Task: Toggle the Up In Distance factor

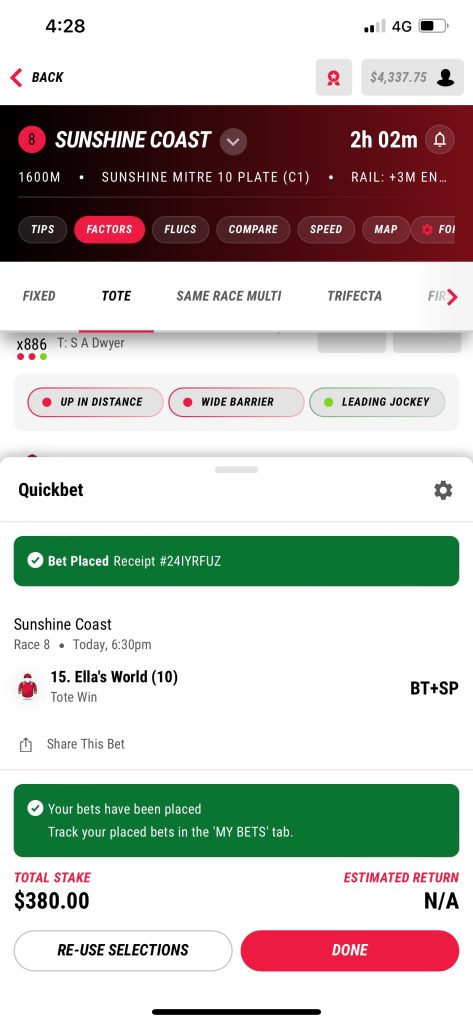Action: [x=95, y=402]
